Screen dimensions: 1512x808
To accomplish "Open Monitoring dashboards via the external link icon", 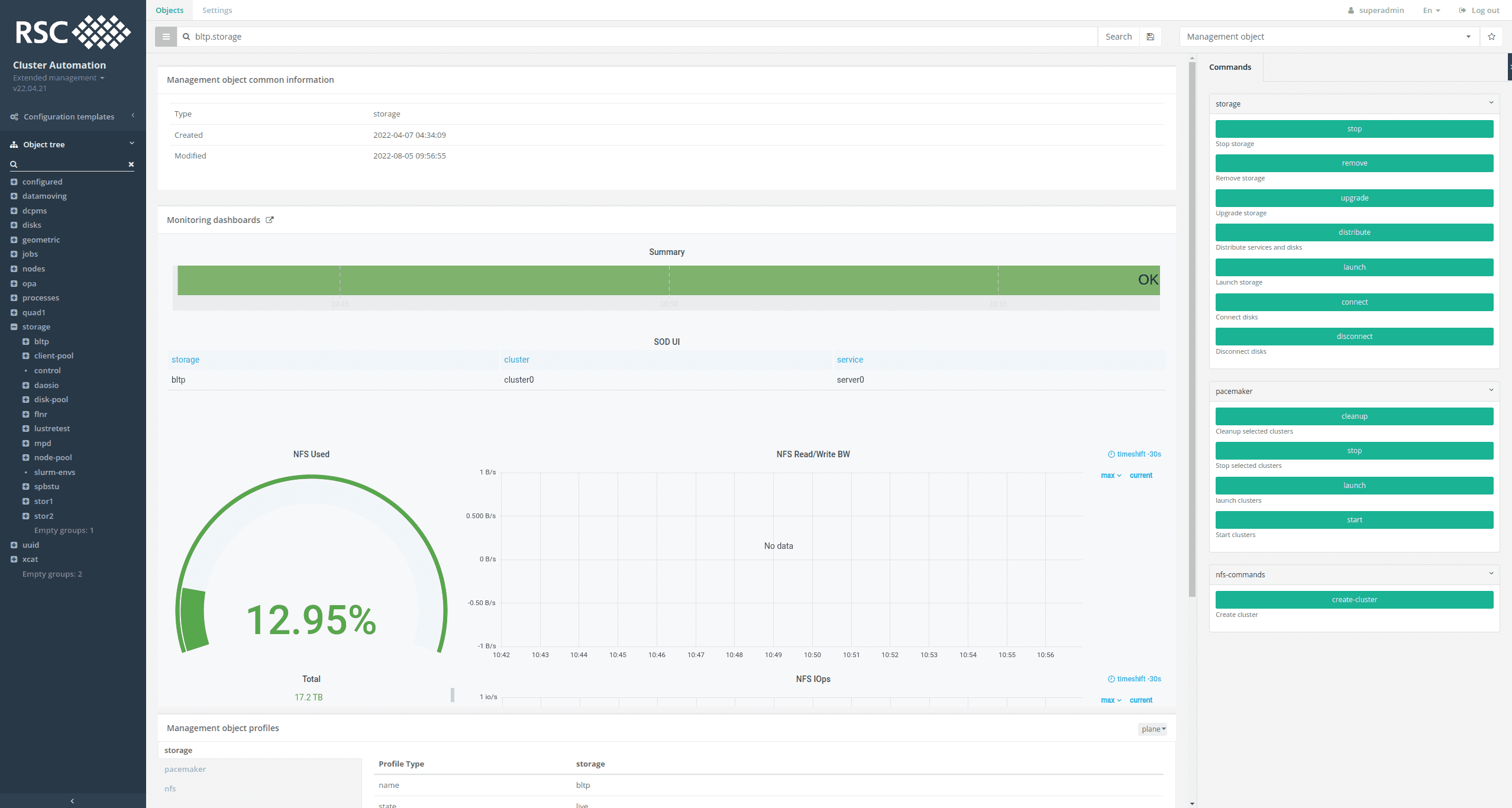I will (270, 219).
